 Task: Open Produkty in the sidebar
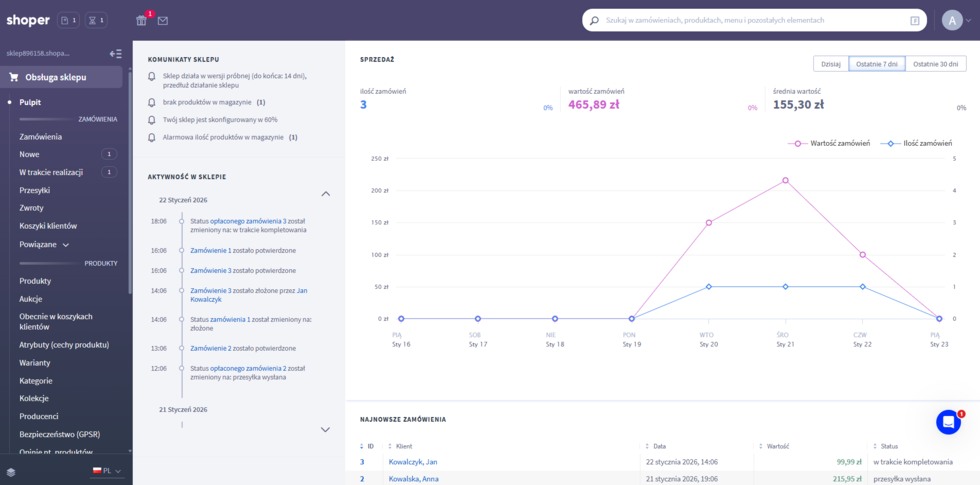[35, 281]
